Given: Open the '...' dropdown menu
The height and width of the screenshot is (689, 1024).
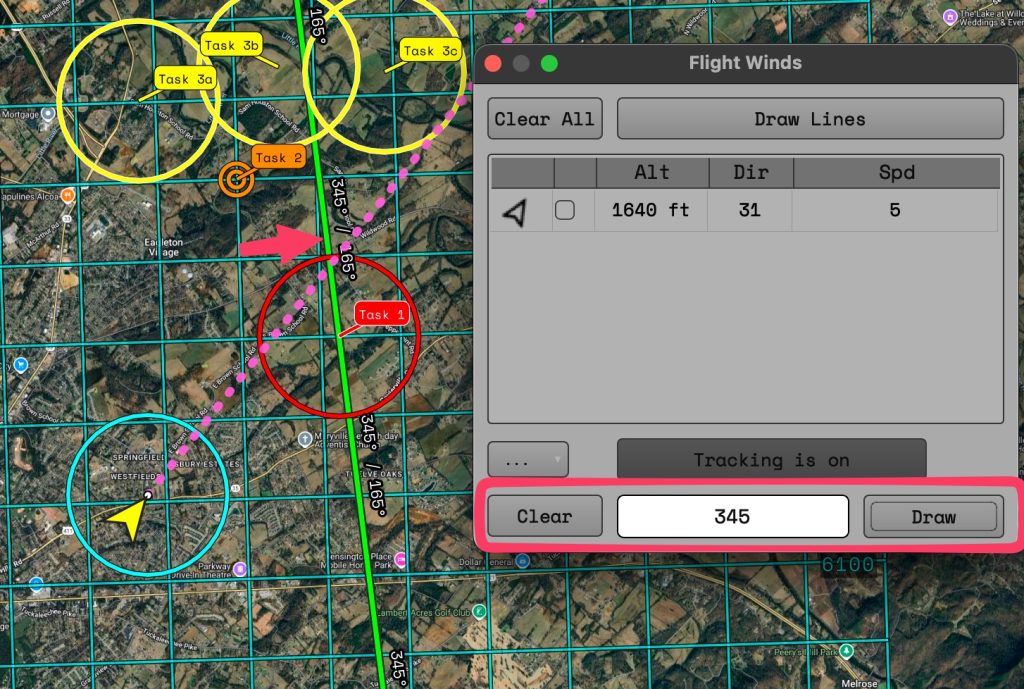Looking at the screenshot, I should 527,461.
